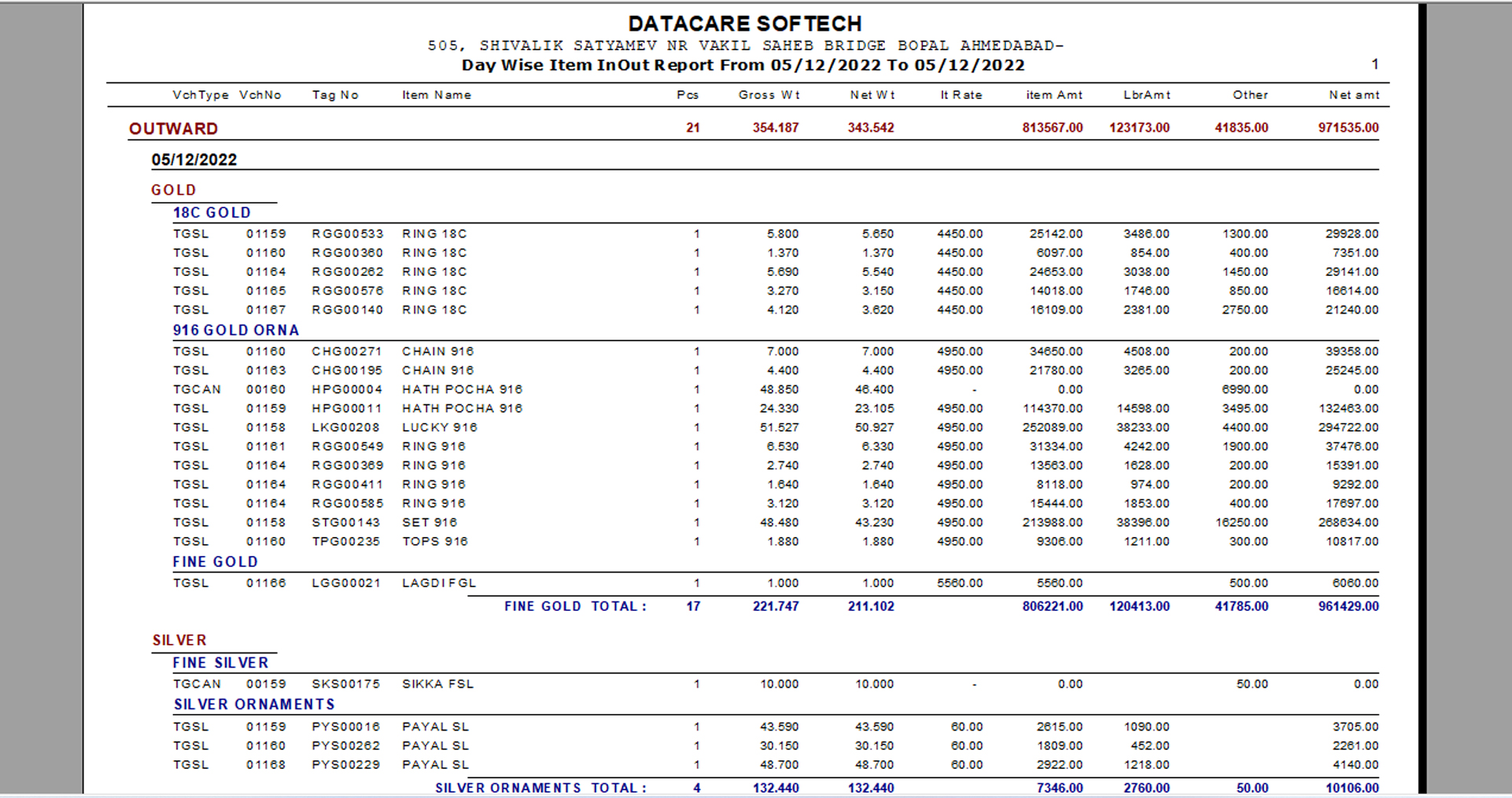Image resolution: width=1512 pixels, height=798 pixels.
Task: Click the Day Wise Item InOut Report heading
Action: coord(743,65)
